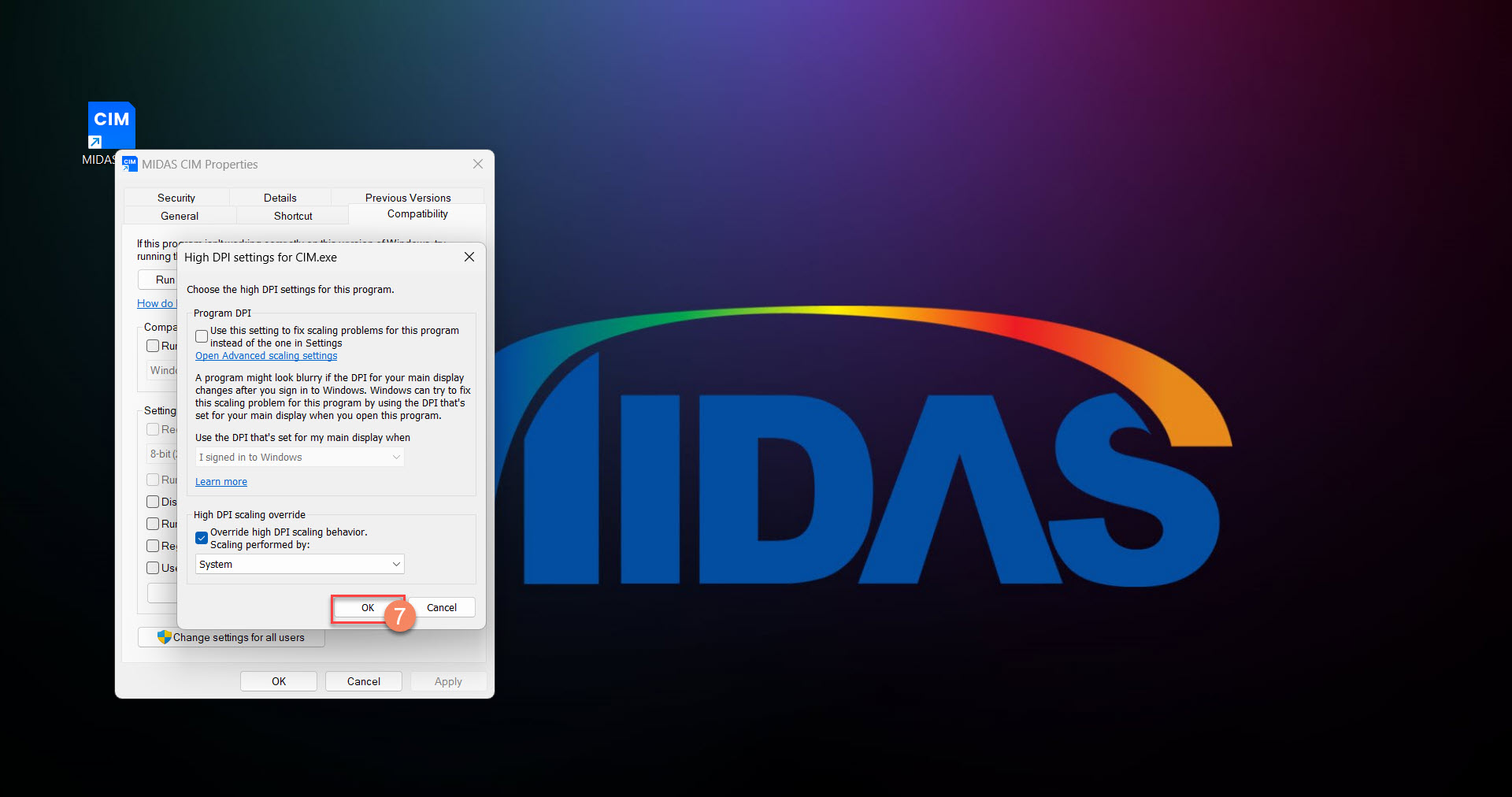This screenshot has width=1512, height=797.
Task: Click 'MIDAS CIM Properties' title text
Action: tap(200, 165)
